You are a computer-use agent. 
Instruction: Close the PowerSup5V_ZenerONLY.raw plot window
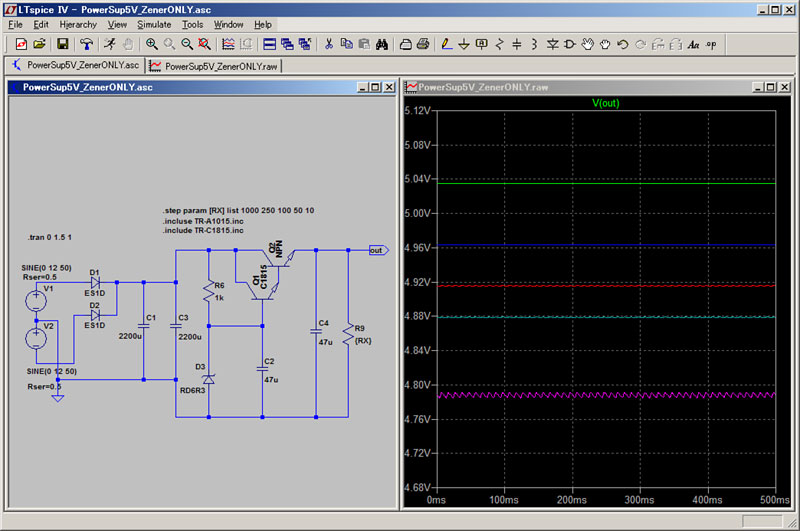785,87
